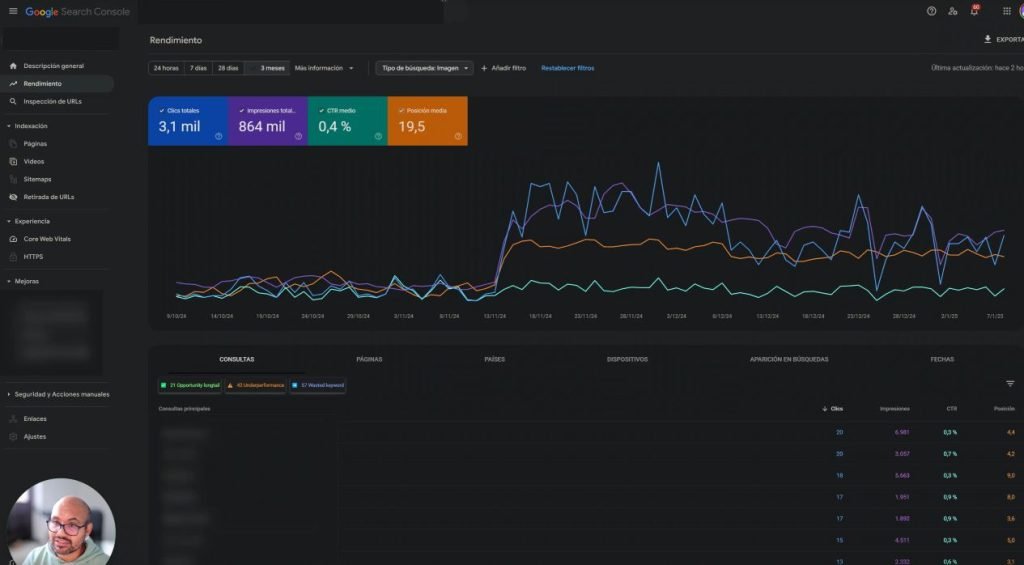Click the video icon beside Vídeos
Viewport: 1024px width, 565px height.
click(13, 161)
